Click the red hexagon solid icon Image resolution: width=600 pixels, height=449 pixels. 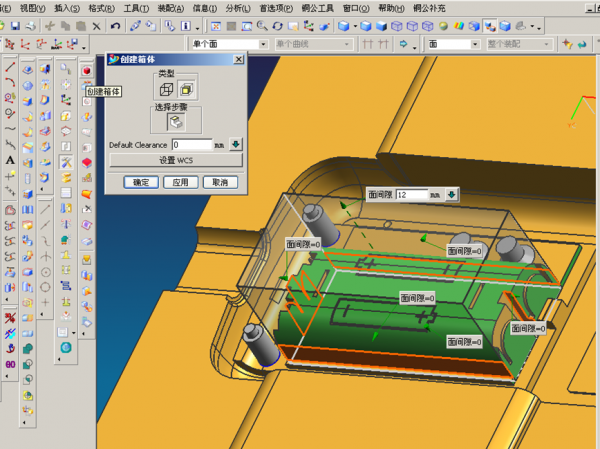click(x=87, y=163)
